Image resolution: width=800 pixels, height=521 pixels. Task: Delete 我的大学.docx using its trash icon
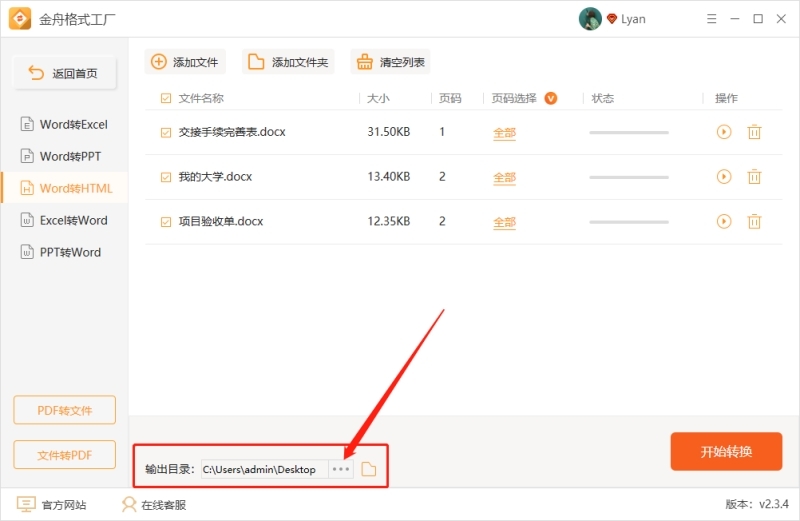pyautogui.click(x=755, y=177)
